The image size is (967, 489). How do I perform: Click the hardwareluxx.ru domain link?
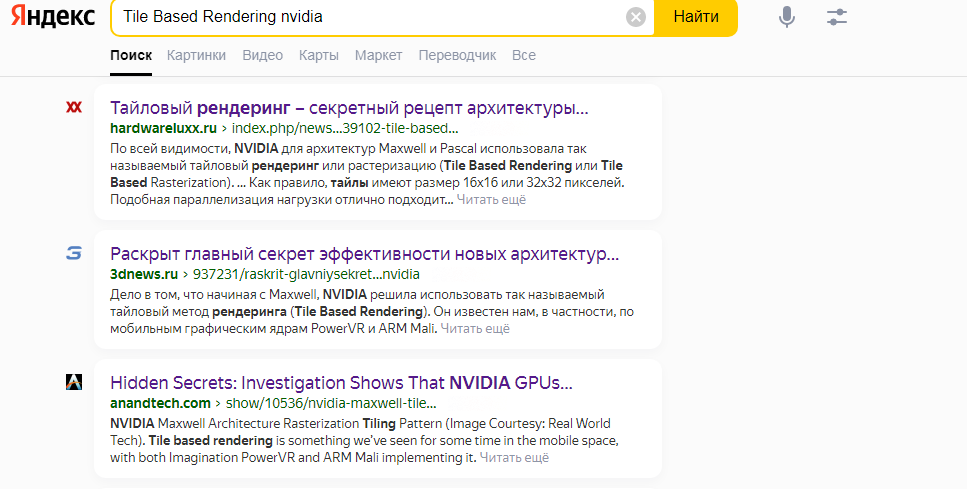click(x=163, y=128)
